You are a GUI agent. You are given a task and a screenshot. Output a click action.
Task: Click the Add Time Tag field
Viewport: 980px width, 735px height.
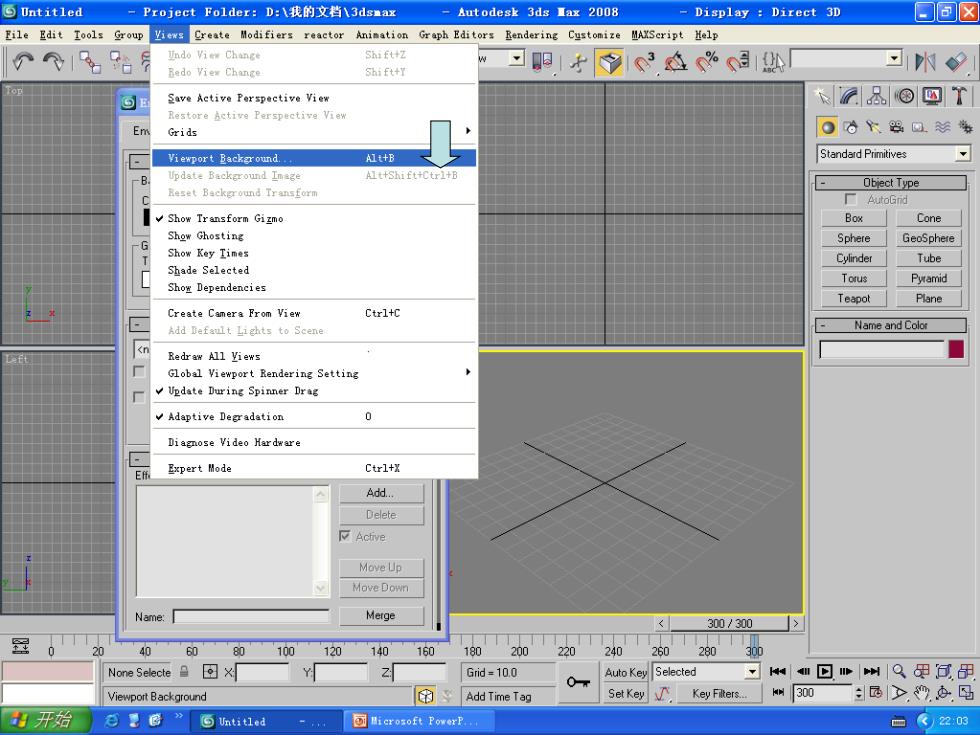coord(508,696)
